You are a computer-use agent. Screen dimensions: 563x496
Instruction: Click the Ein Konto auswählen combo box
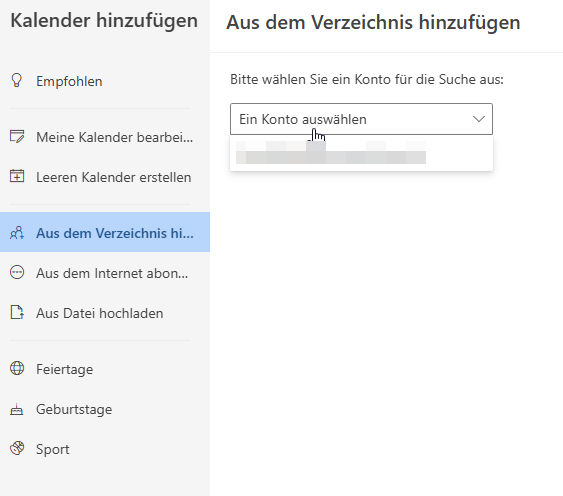361,119
